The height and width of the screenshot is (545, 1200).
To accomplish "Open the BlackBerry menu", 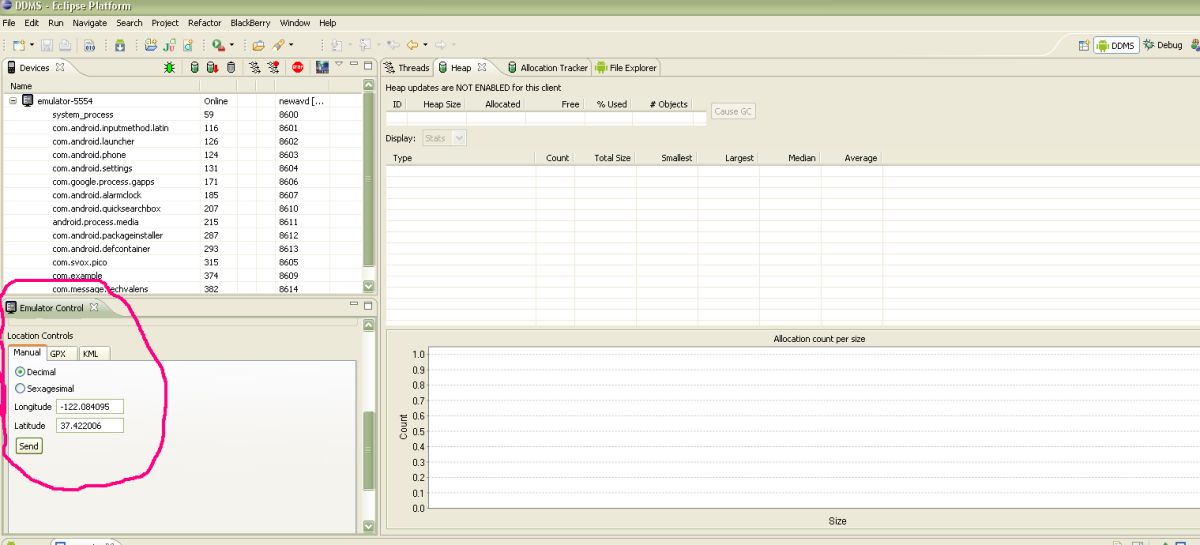I will (250, 23).
